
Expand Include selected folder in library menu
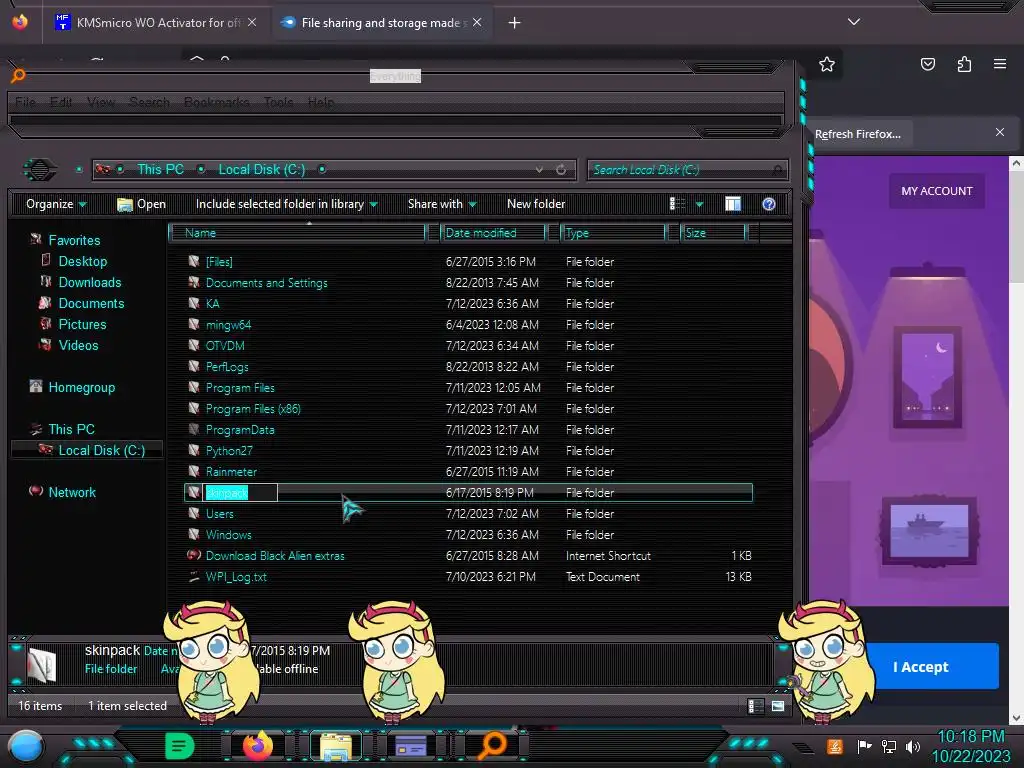[x=287, y=204]
